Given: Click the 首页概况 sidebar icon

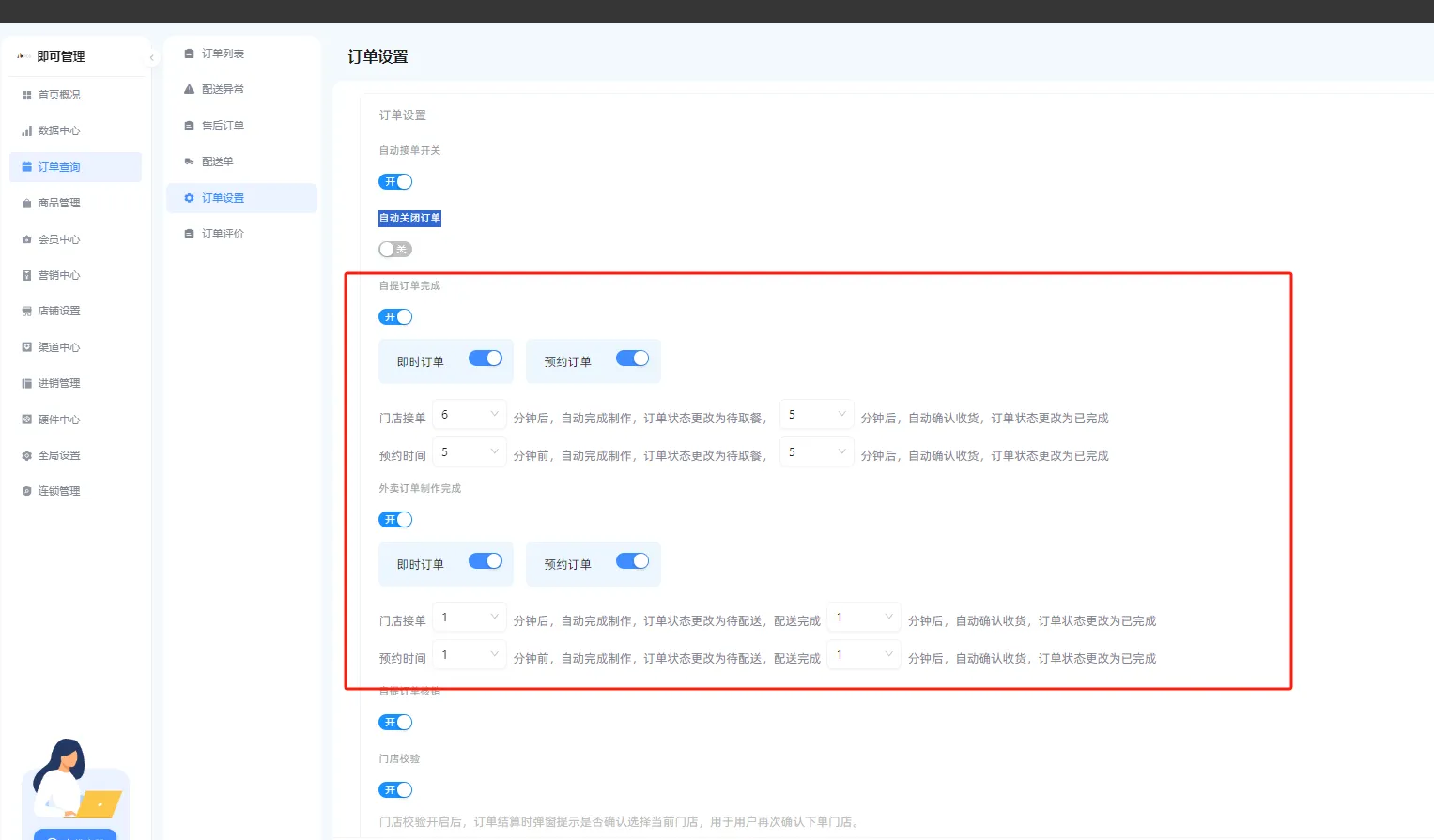Looking at the screenshot, I should tap(27, 95).
